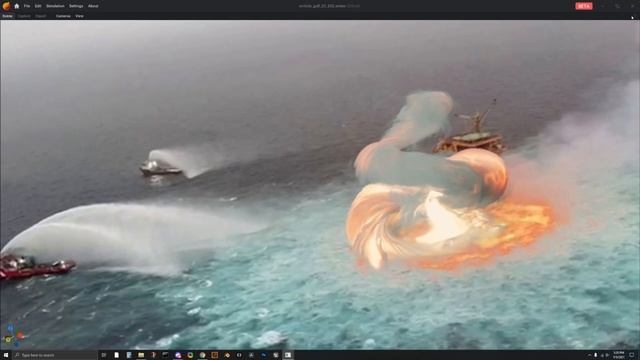Click the axis orientation gizmo in the viewport
Screen dimensions: 640x360
[x=13, y=336]
